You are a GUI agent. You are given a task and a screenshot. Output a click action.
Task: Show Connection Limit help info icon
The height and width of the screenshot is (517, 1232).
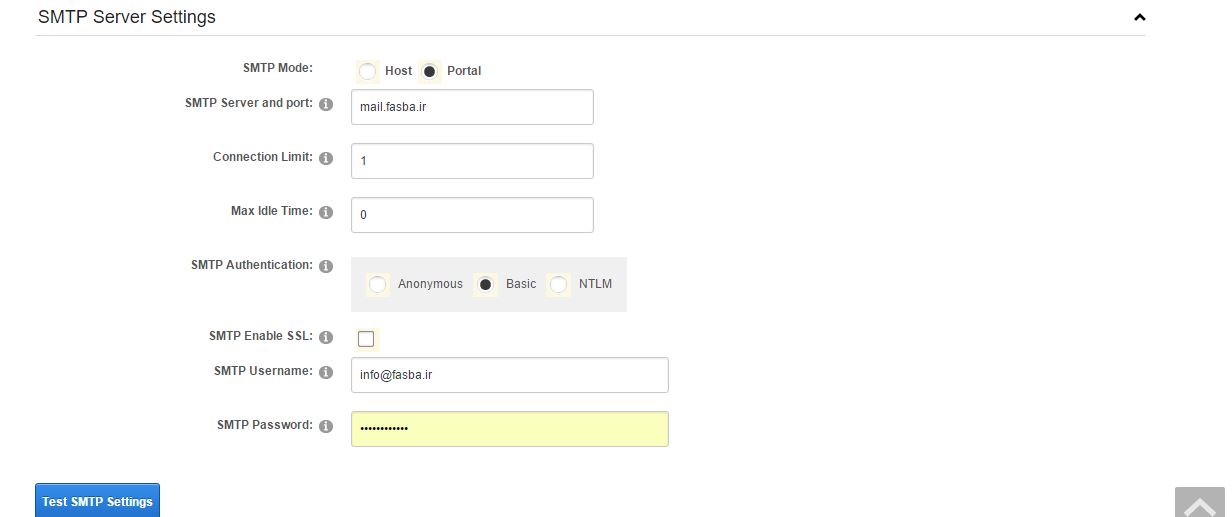326,158
